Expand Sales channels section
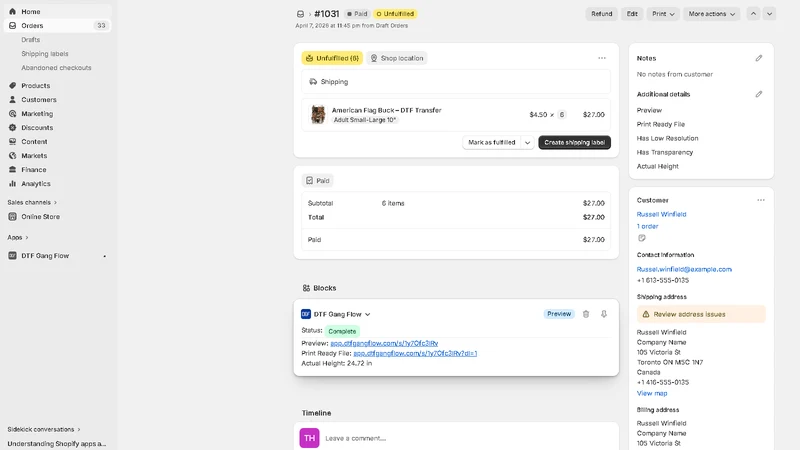The height and width of the screenshot is (450, 800). [x=32, y=202]
